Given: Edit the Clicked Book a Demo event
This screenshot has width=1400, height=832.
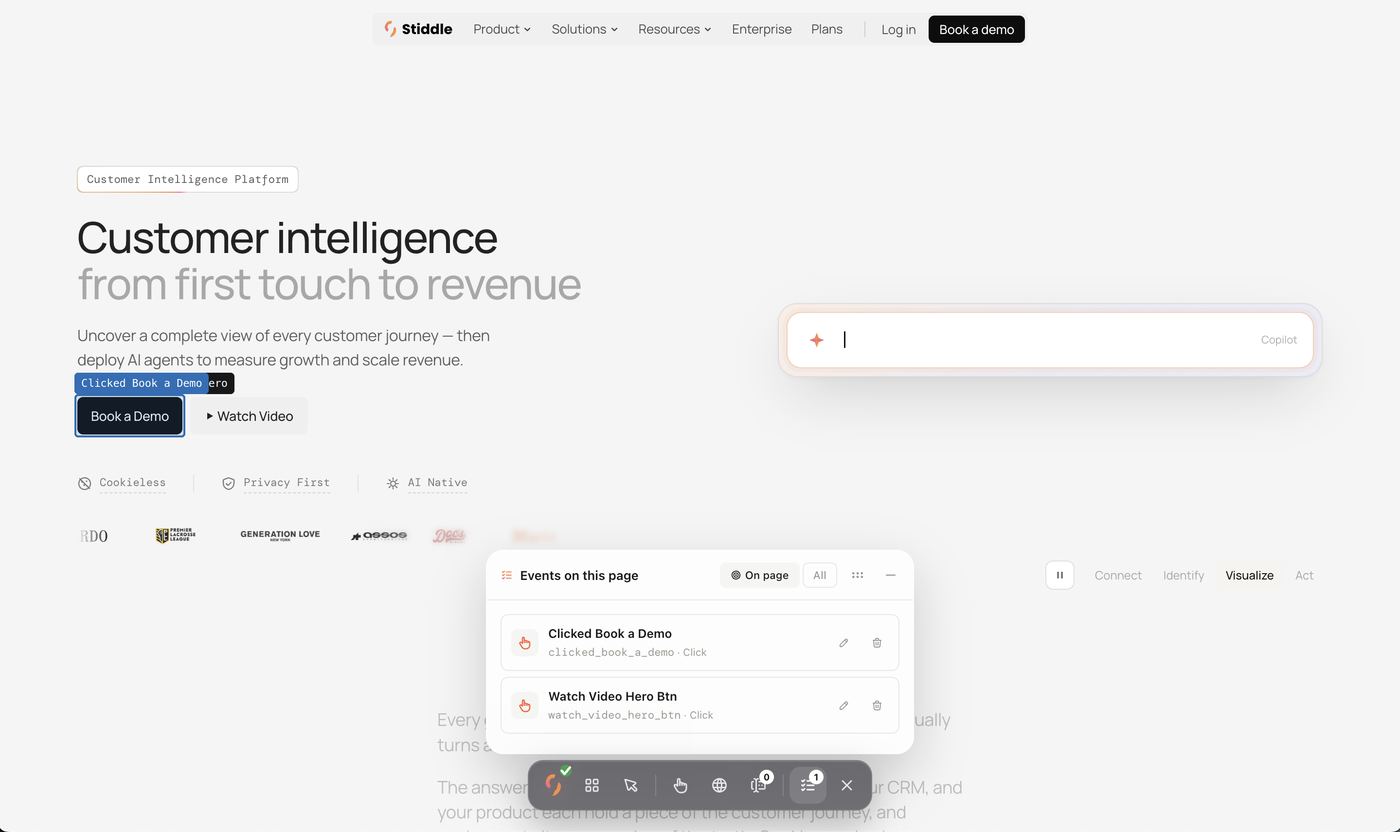Looking at the screenshot, I should coord(843,643).
